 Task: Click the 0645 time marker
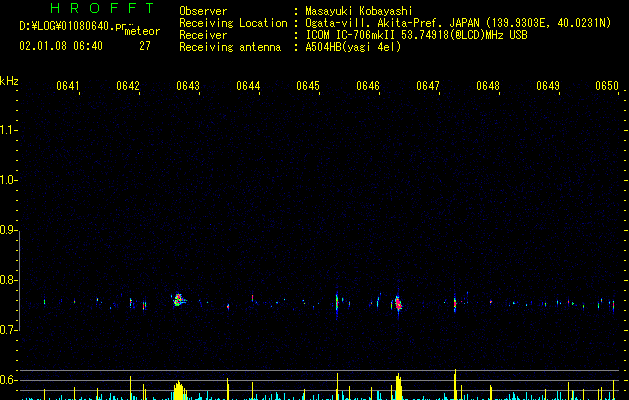click(308, 86)
